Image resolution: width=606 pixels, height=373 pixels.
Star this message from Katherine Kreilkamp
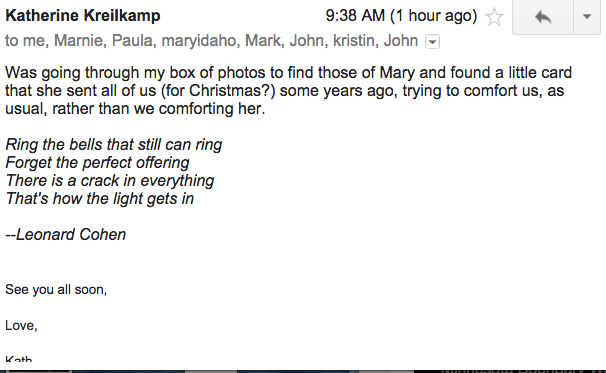tap(494, 17)
